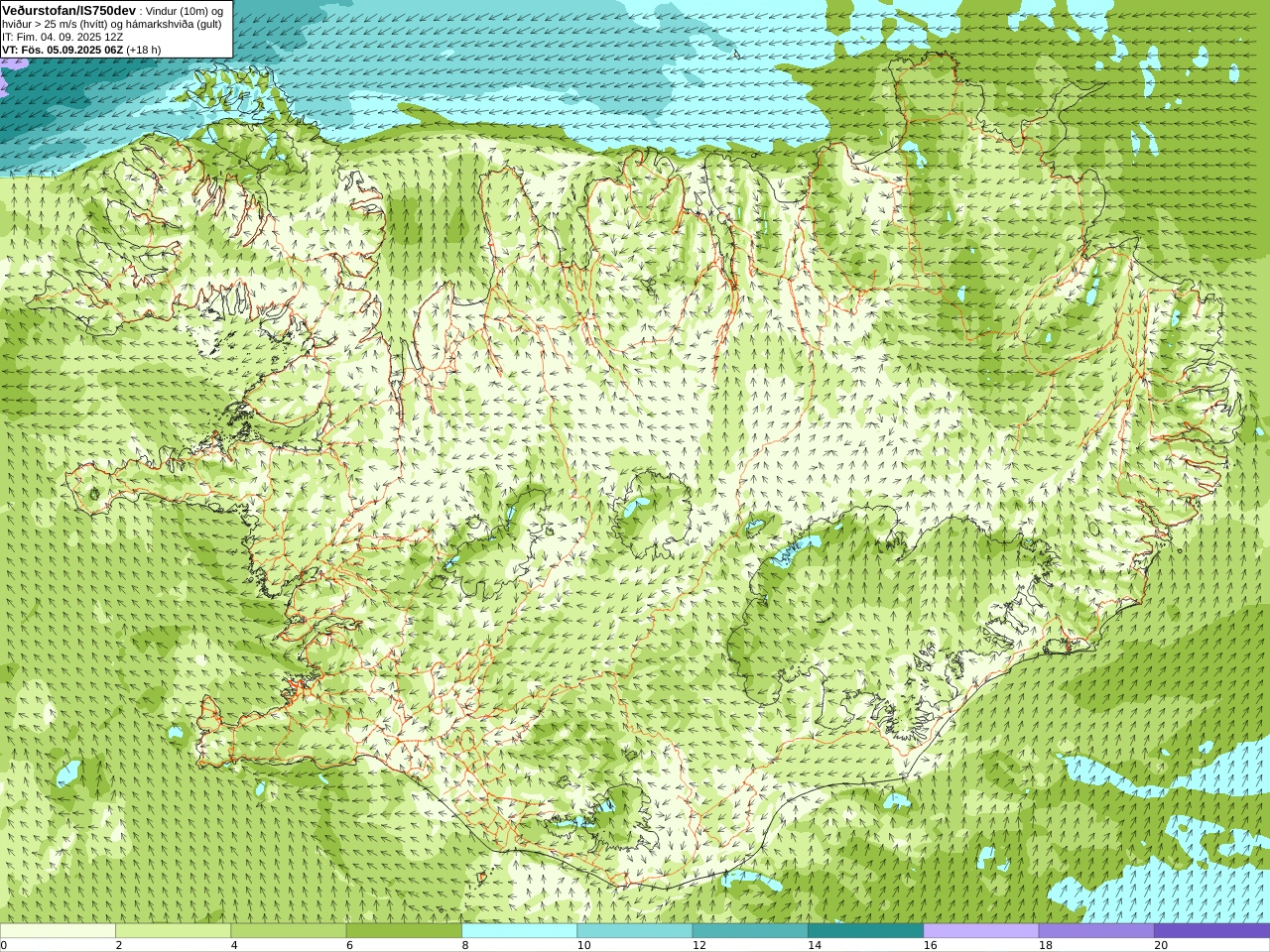Click the legend value label '10'
1270x952 pixels.
(583, 945)
